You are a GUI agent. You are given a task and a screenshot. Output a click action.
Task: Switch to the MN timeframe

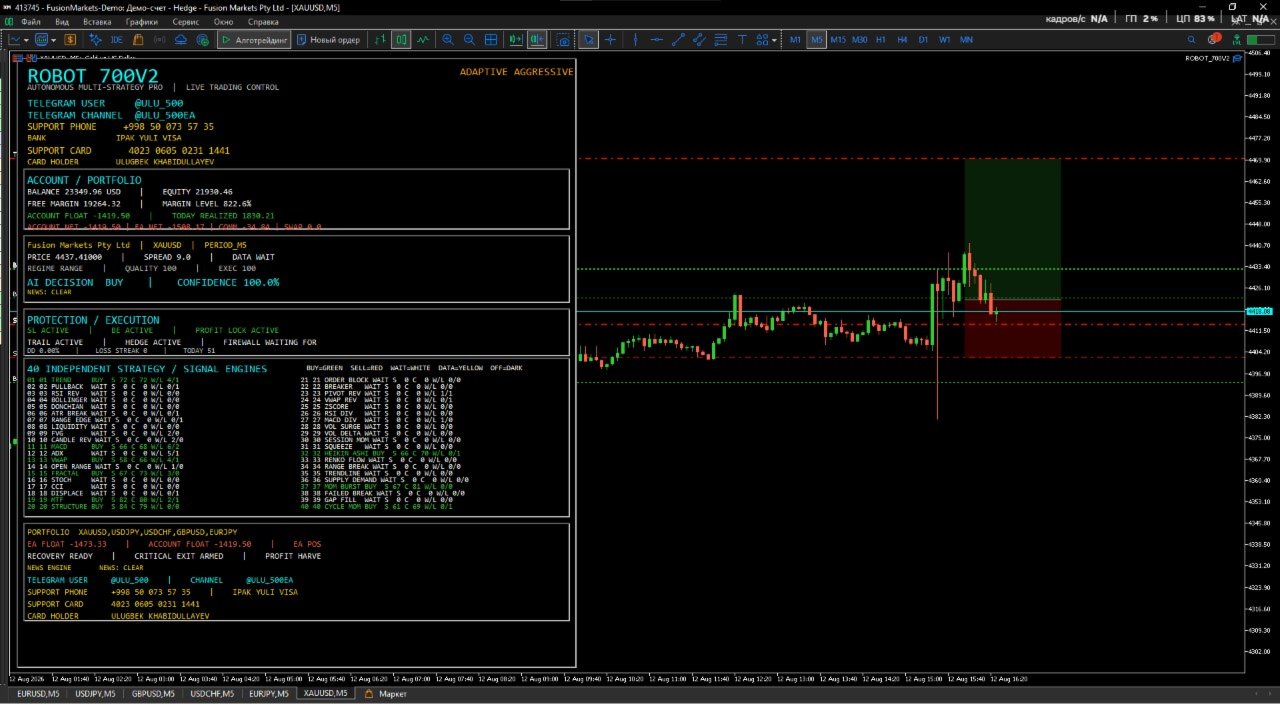(966, 40)
